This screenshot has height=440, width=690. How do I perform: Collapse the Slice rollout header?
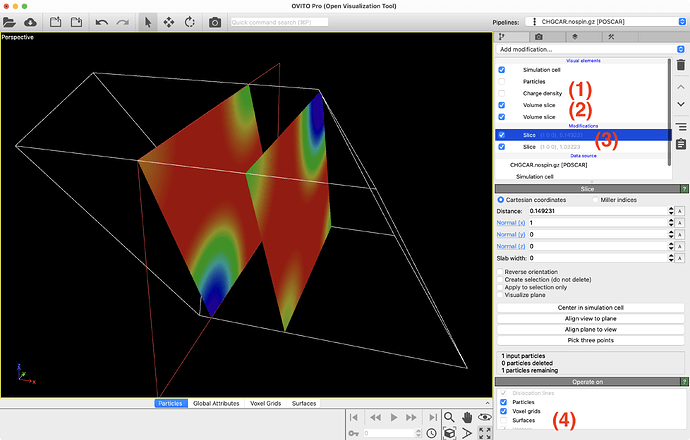(x=587, y=189)
